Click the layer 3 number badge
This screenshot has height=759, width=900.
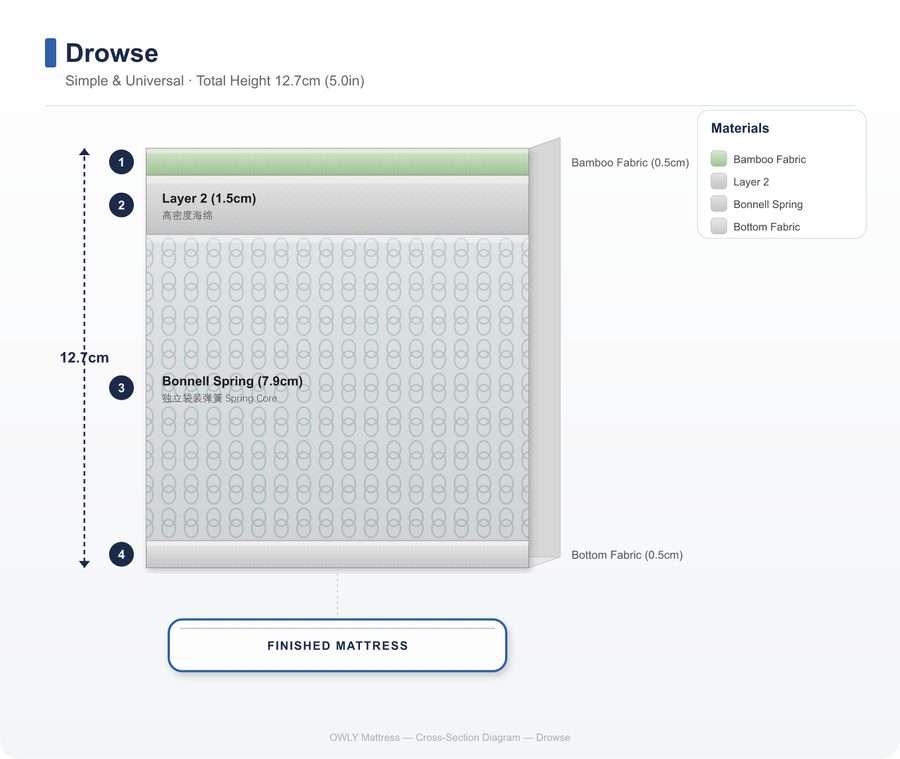(x=121, y=388)
